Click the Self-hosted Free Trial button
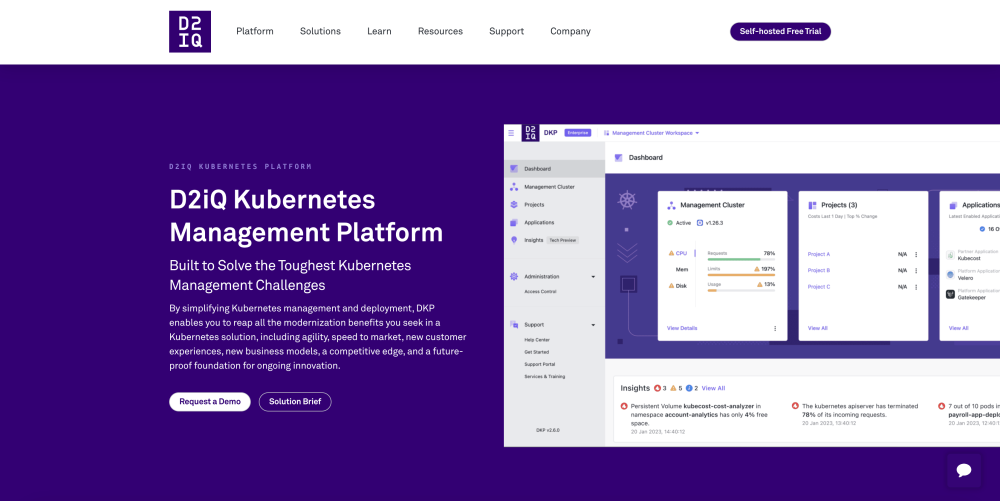The image size is (1000, 501). click(780, 31)
